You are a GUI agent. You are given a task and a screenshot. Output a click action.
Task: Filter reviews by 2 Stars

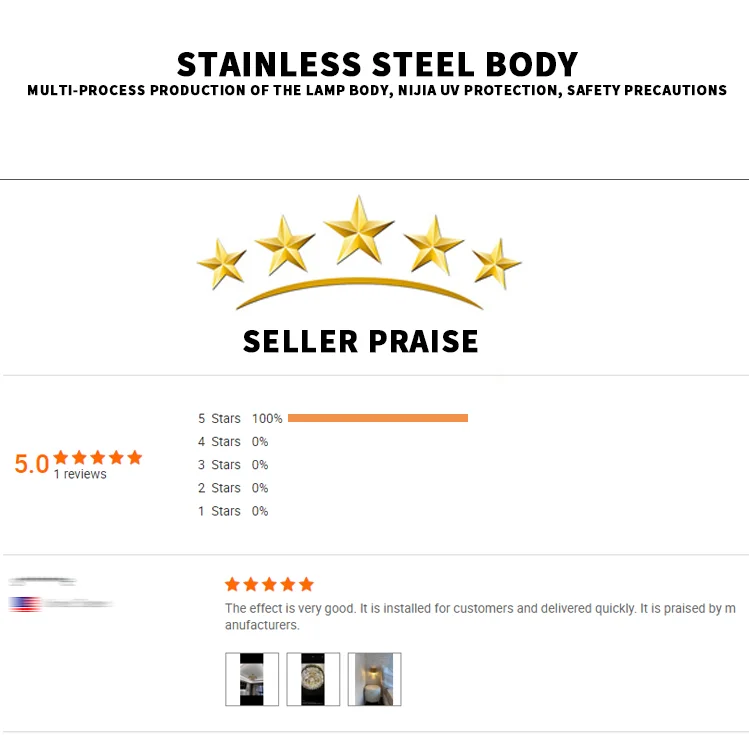tap(219, 487)
